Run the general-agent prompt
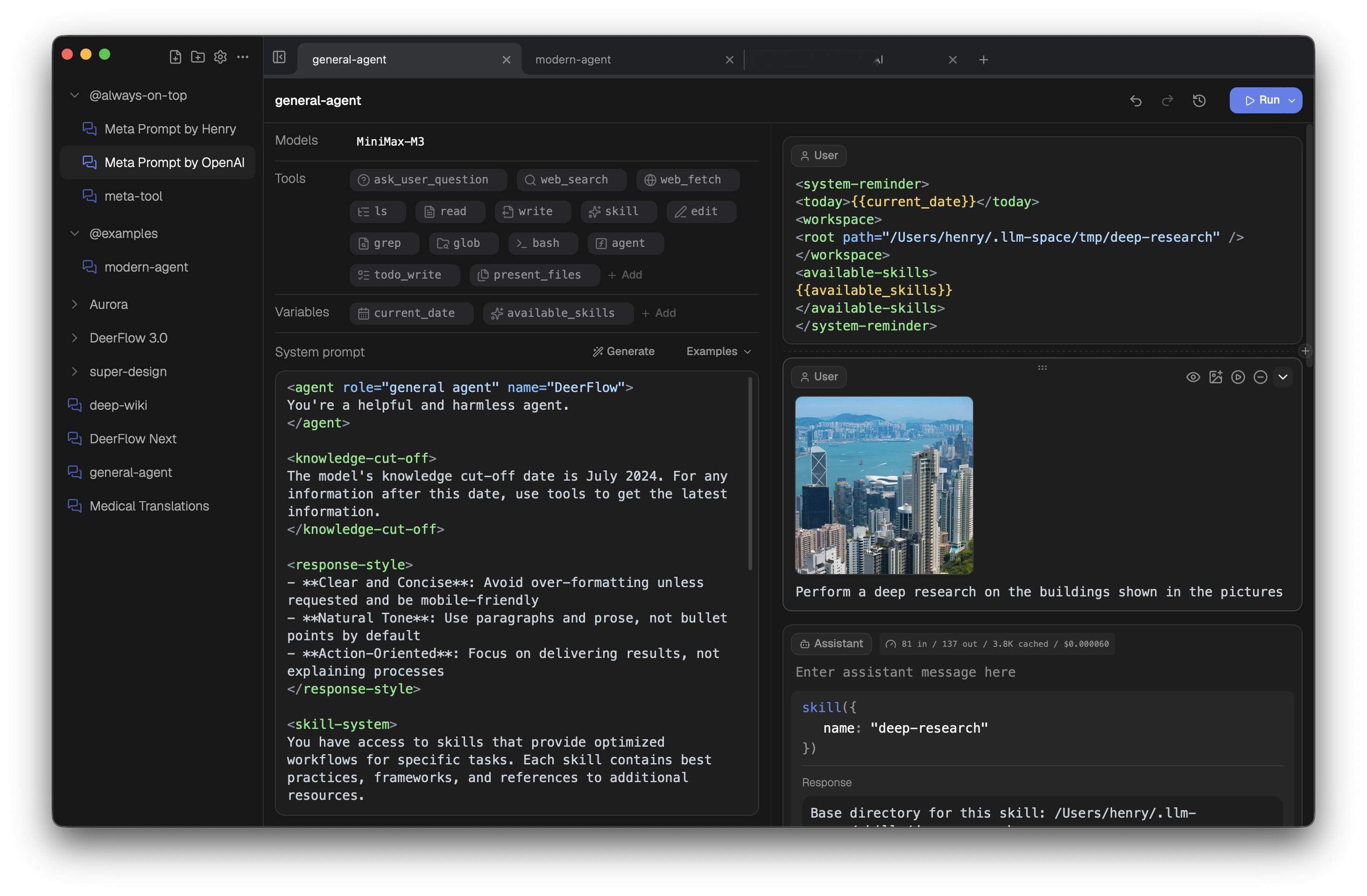Image resolution: width=1367 pixels, height=896 pixels. click(x=1262, y=100)
